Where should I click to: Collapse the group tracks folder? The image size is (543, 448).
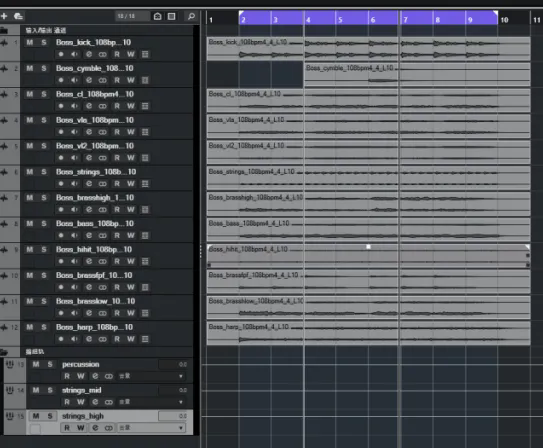click(x=4, y=352)
